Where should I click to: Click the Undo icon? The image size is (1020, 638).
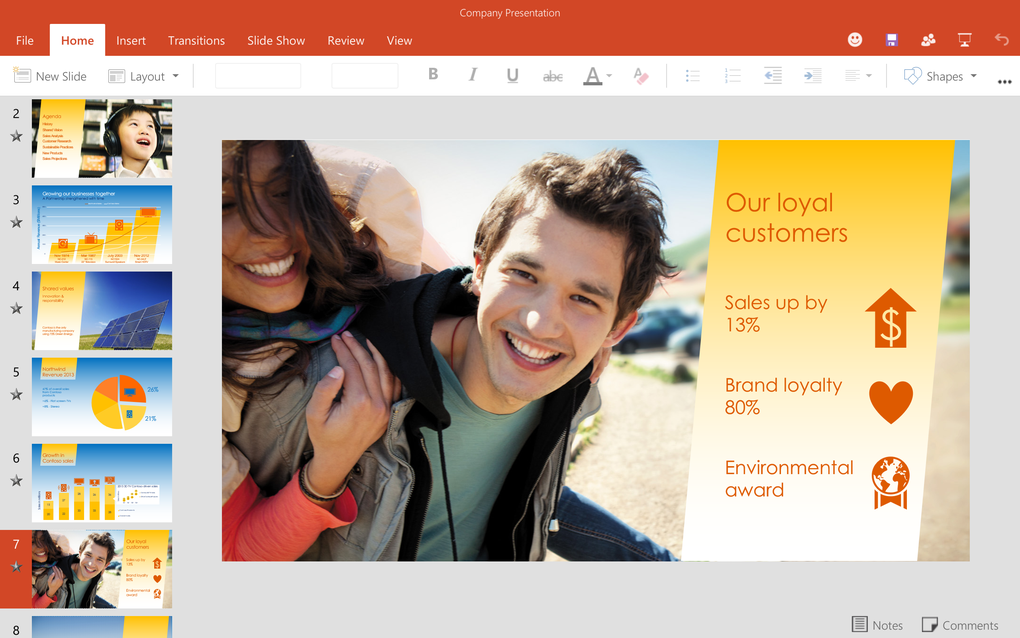[x=1000, y=39]
